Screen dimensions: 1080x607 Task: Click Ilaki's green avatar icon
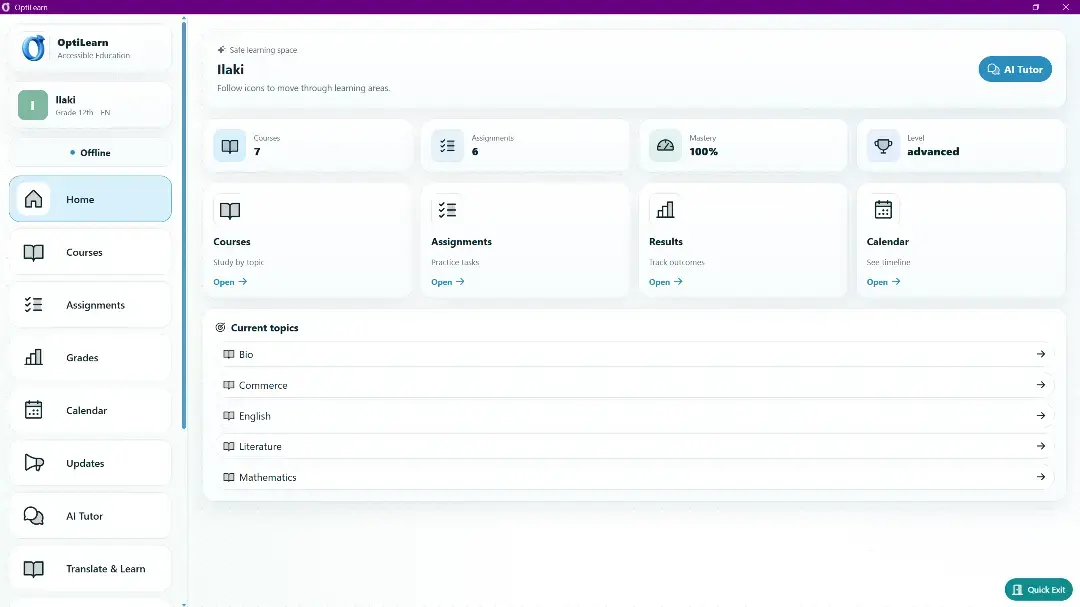click(x=32, y=105)
